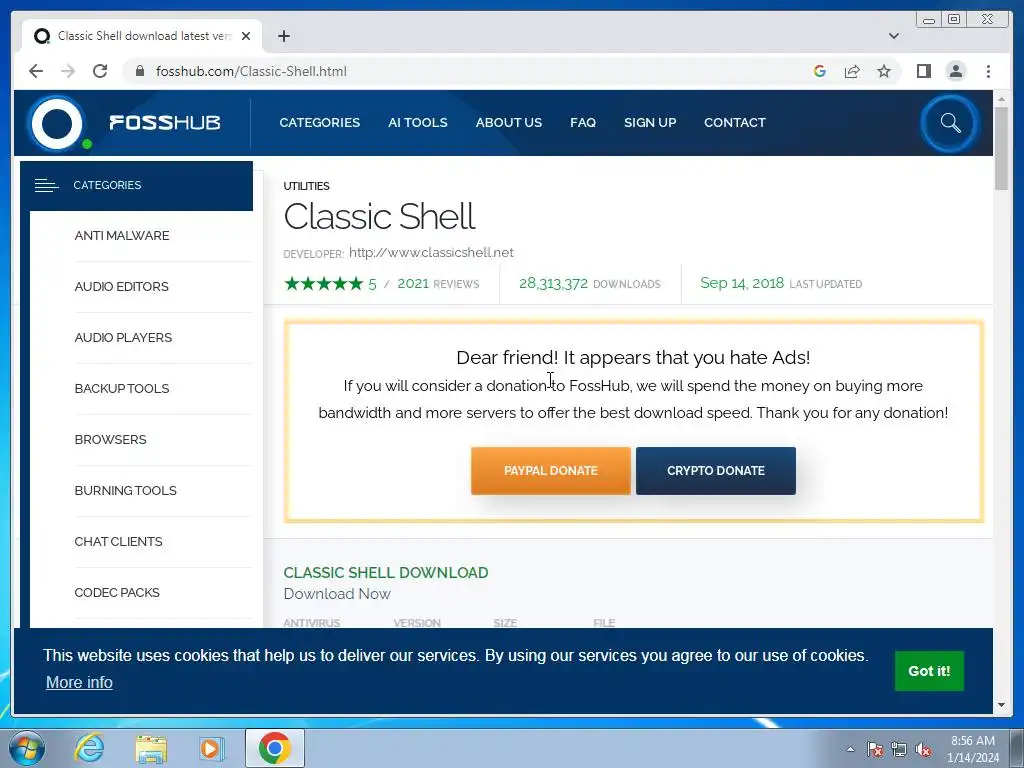Click the Classic Shell Download heading
Image resolution: width=1024 pixels, height=768 pixels.
click(386, 573)
